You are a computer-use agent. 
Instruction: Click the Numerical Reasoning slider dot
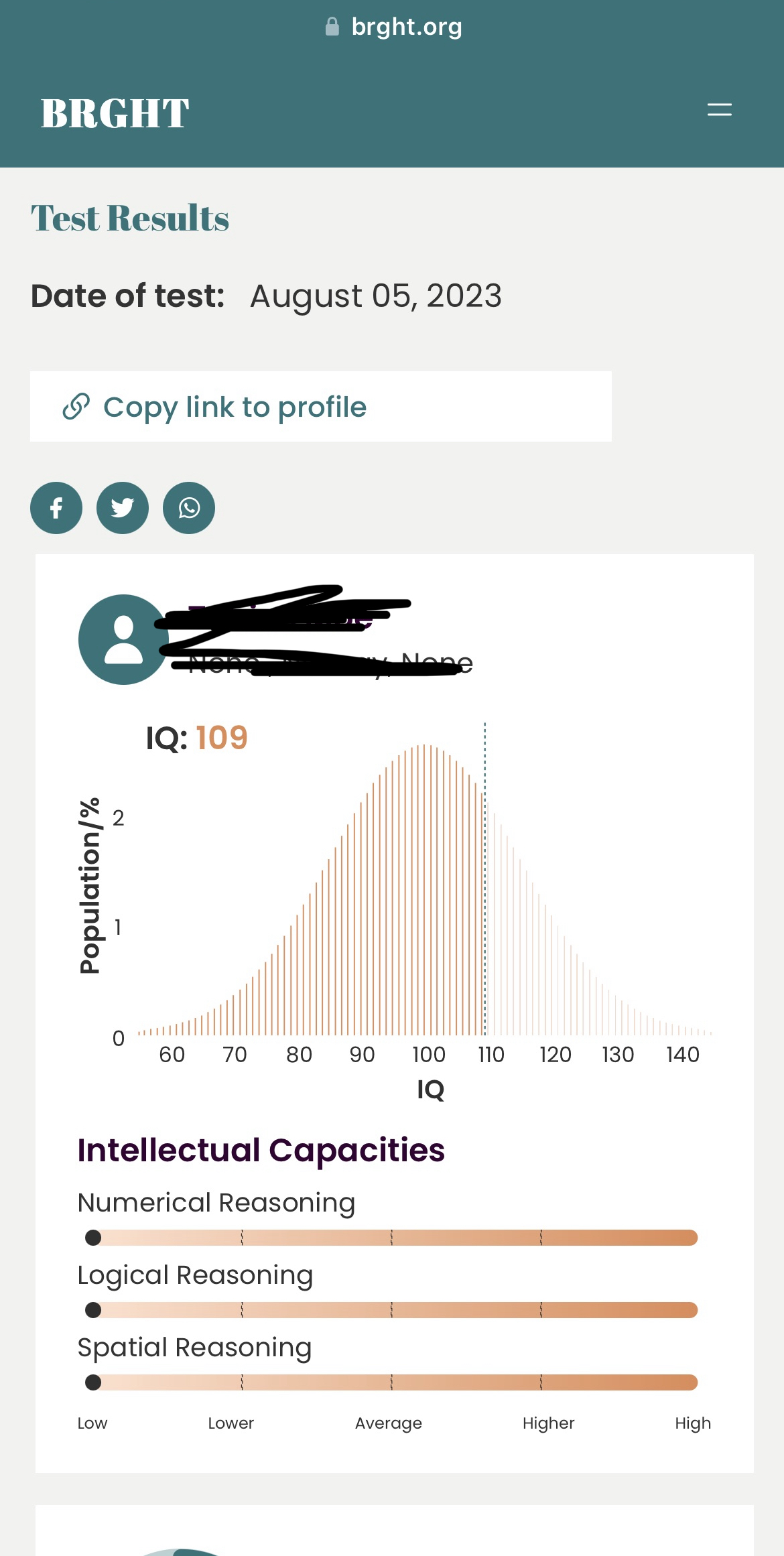tap(93, 1238)
